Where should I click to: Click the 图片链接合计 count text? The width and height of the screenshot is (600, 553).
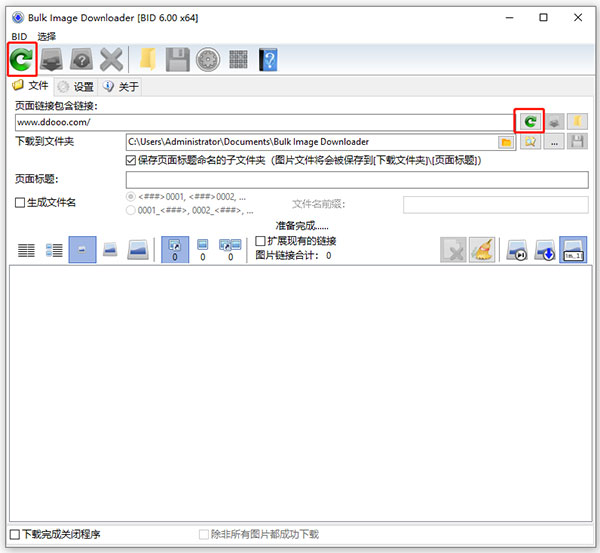293,255
